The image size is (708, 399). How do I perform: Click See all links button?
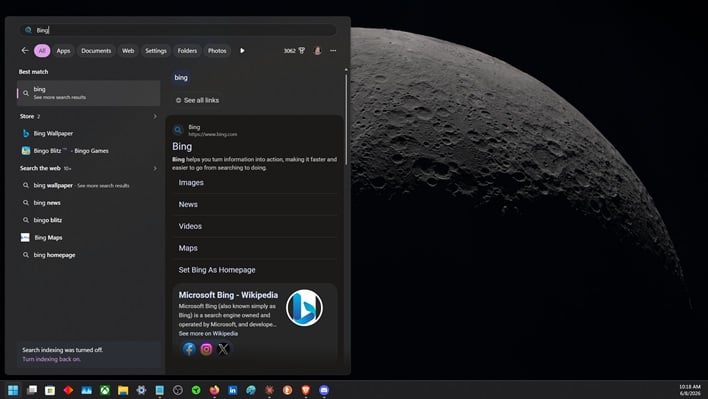[x=197, y=100]
